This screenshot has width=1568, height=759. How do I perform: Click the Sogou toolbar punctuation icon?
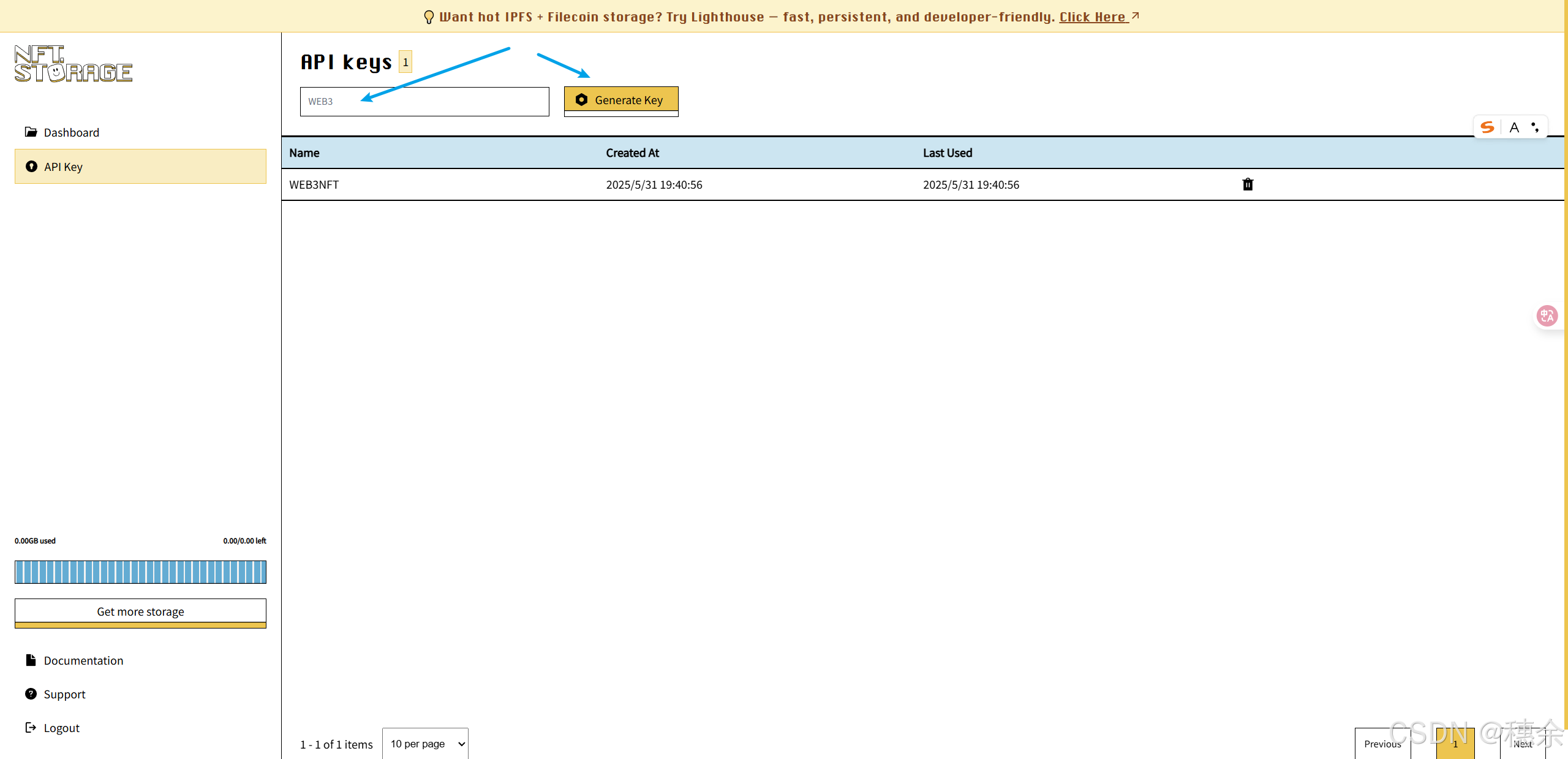pyautogui.click(x=1535, y=127)
